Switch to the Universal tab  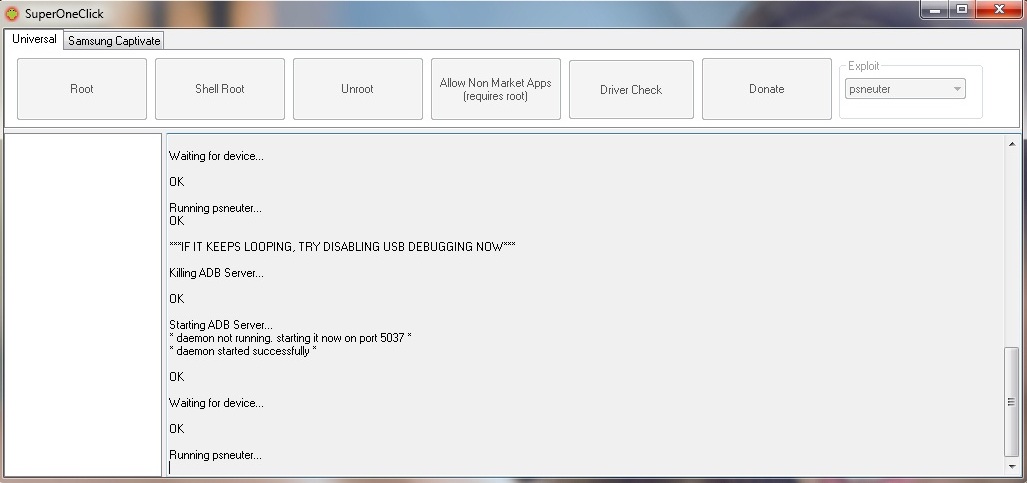34,39
